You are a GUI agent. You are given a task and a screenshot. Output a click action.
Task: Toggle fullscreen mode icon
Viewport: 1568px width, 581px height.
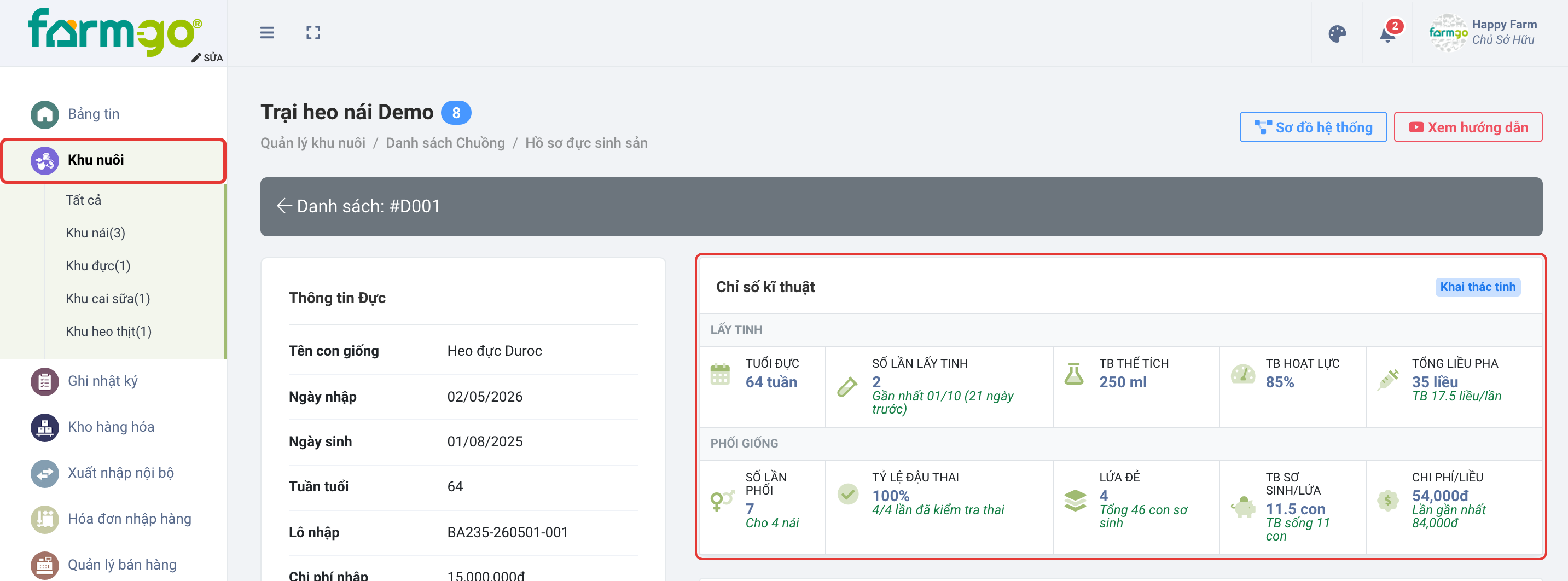(313, 33)
